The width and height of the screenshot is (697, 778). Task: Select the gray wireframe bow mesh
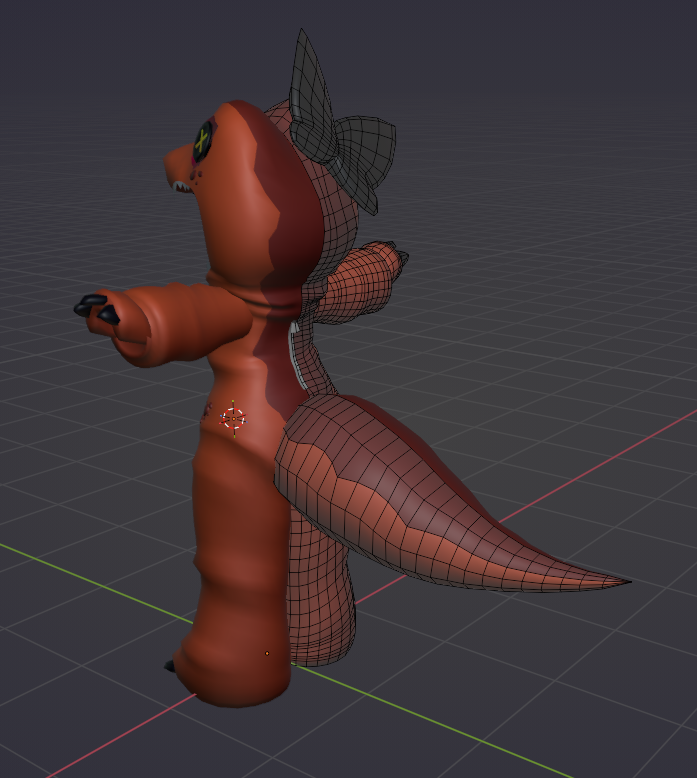367,159
